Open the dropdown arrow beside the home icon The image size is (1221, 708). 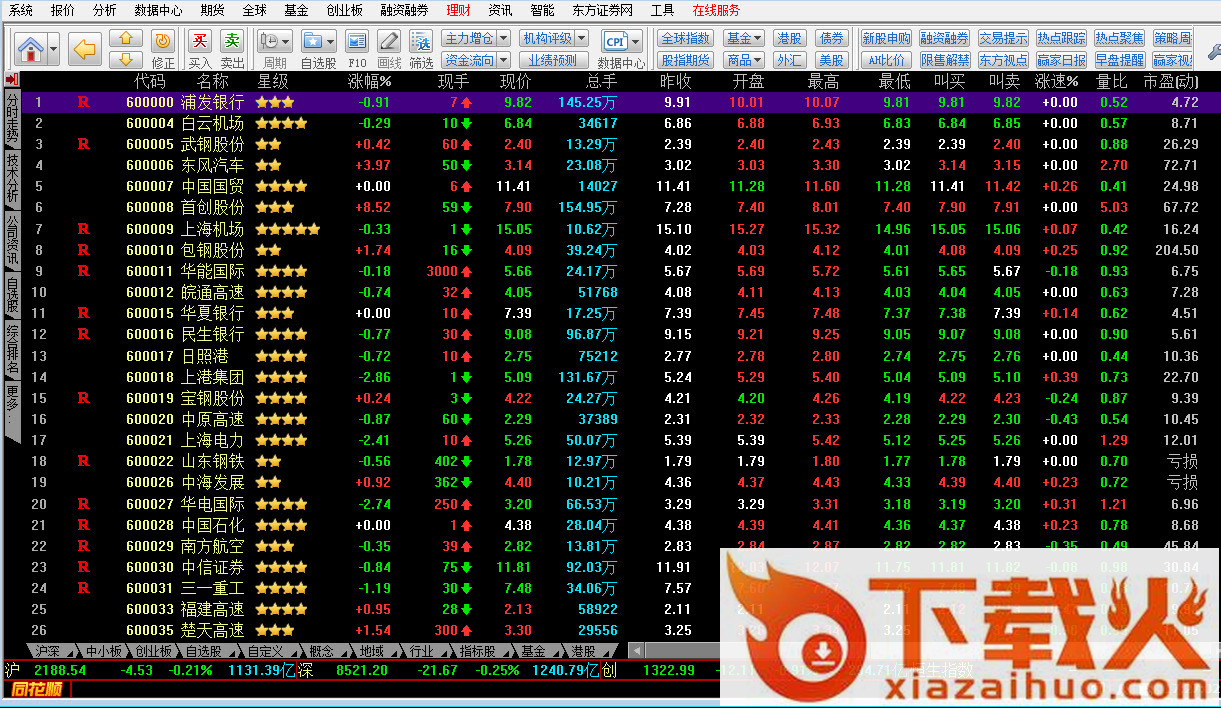tap(53, 48)
